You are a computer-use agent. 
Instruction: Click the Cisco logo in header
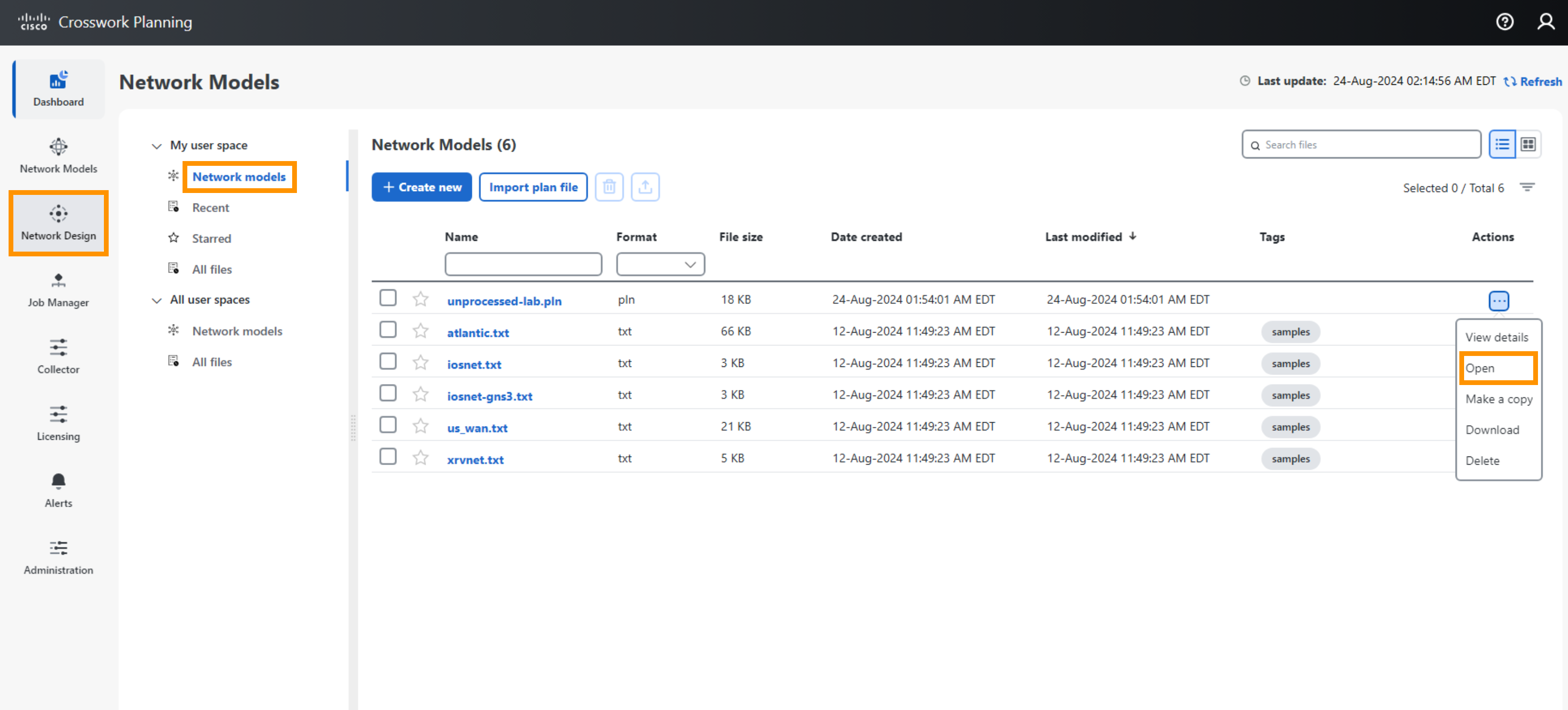(34, 22)
